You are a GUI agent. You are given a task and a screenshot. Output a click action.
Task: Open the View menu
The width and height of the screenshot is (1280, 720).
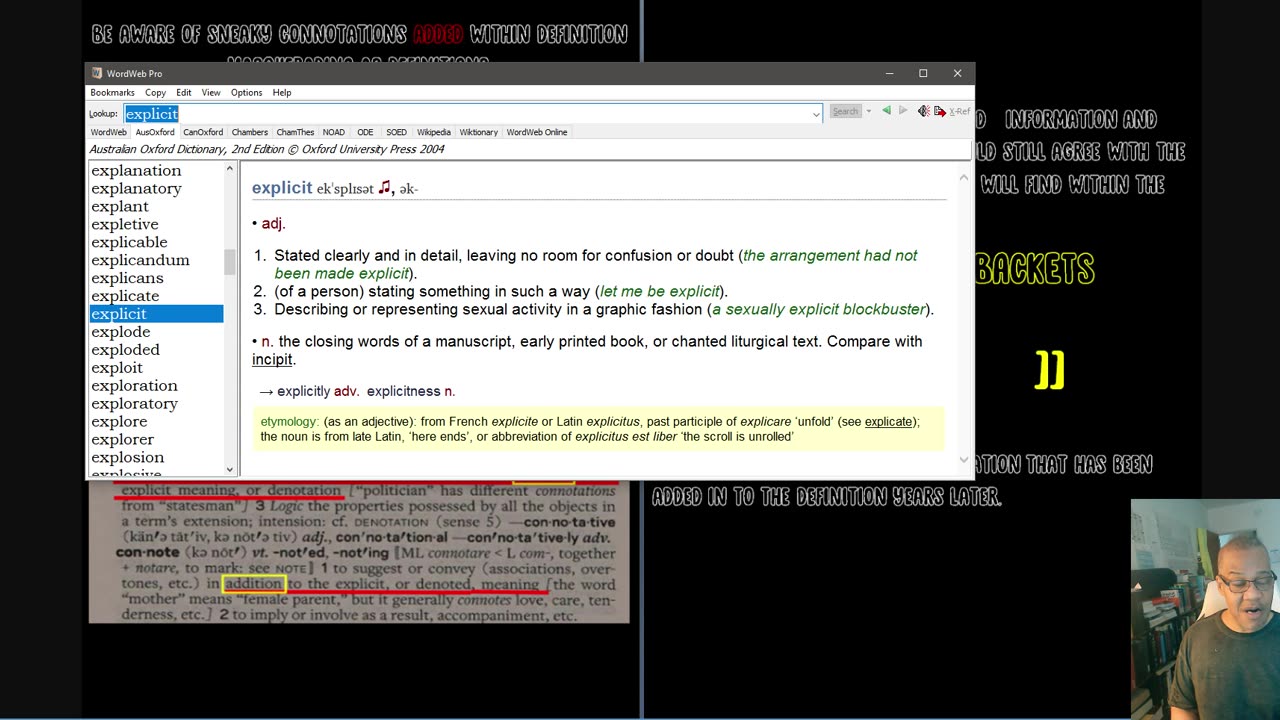click(211, 92)
